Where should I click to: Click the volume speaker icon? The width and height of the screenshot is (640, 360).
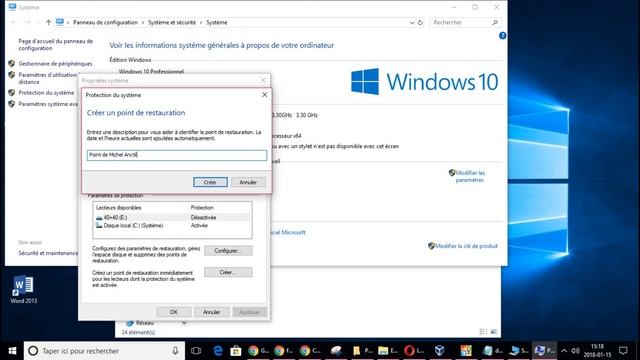(x=576, y=351)
